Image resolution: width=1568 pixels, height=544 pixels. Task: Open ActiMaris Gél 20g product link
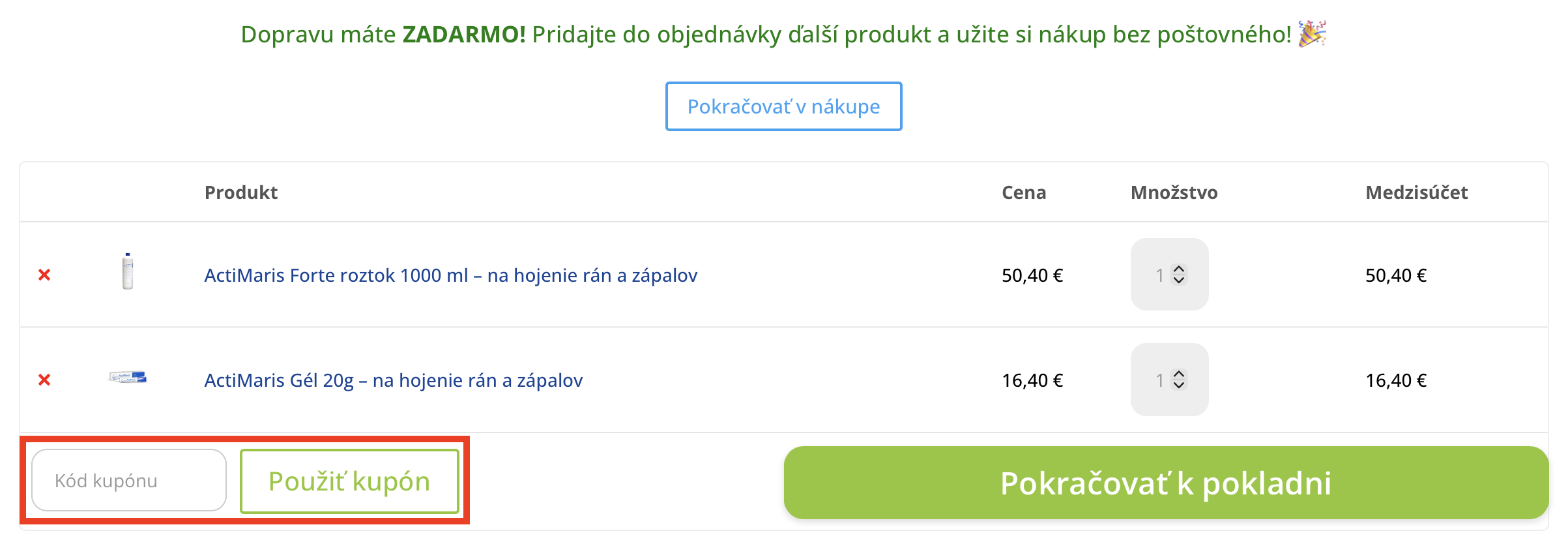tap(393, 380)
